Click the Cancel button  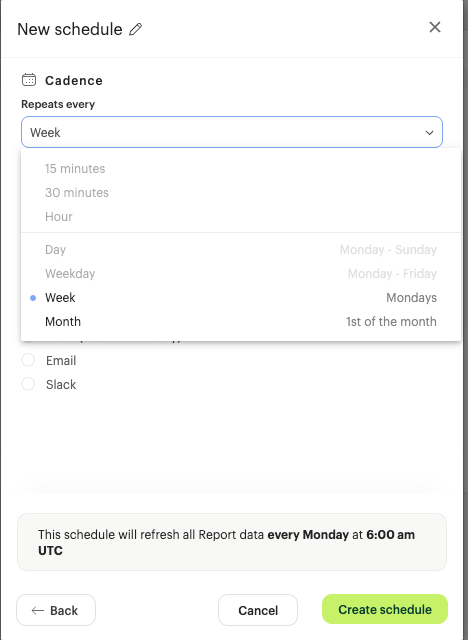pos(258,610)
